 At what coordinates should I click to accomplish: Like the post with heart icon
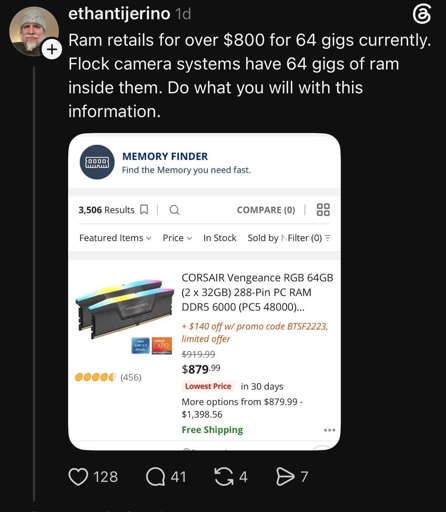(x=78, y=477)
